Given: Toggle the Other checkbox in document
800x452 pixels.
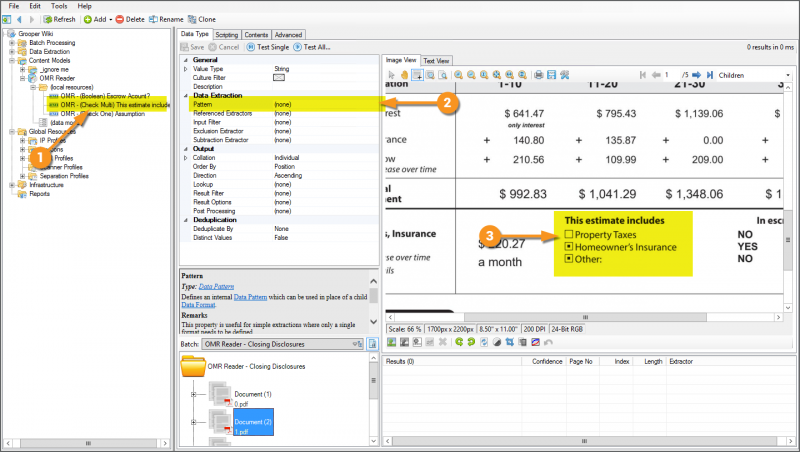Looking at the screenshot, I should click(568, 259).
